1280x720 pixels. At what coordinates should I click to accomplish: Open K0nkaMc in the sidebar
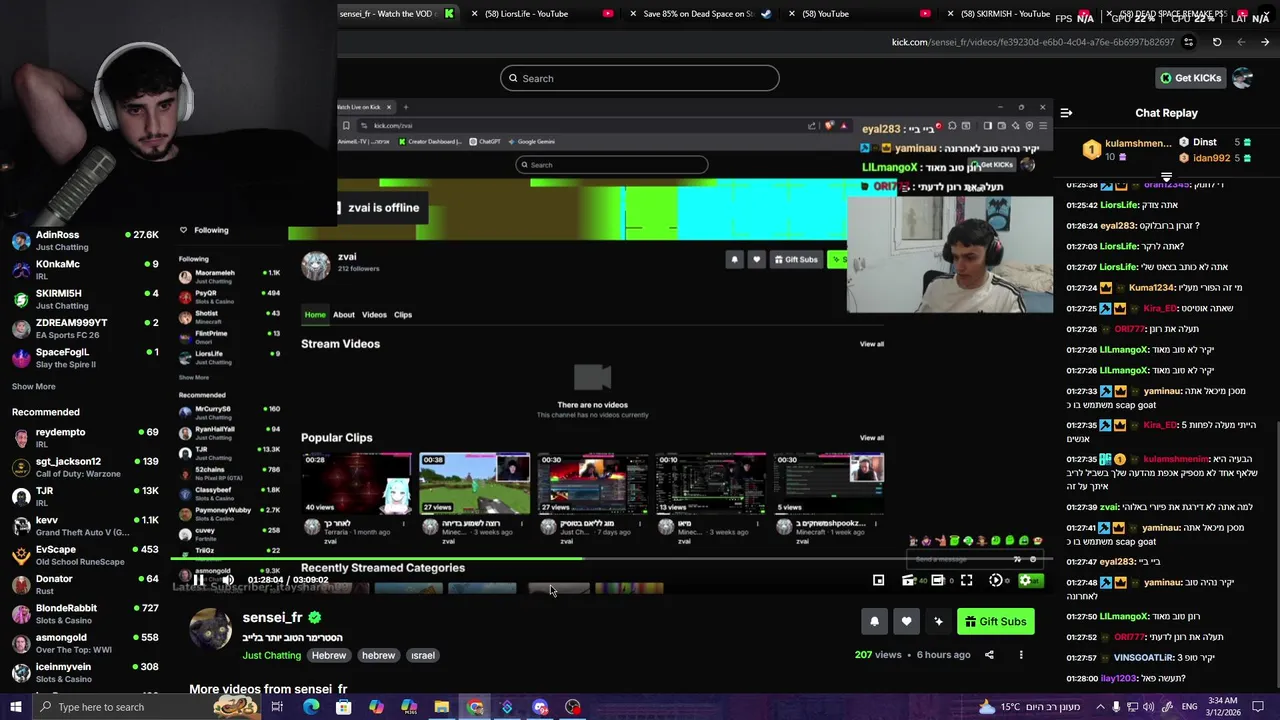coord(85,270)
